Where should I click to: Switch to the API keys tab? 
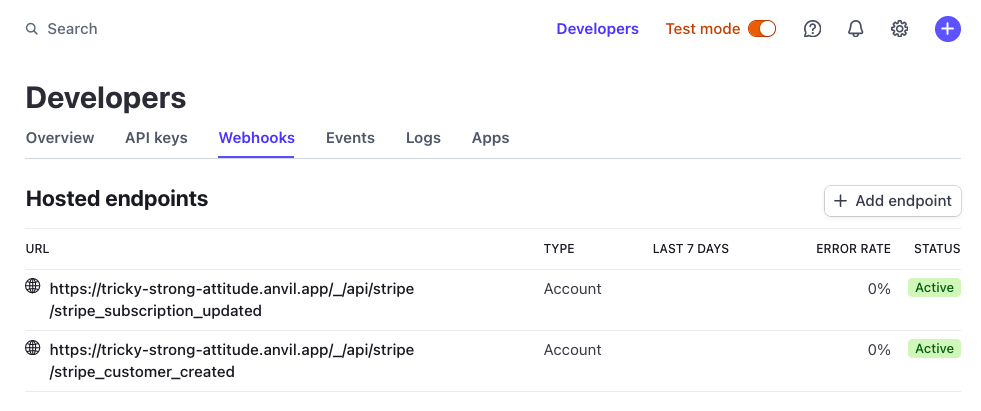tap(156, 138)
